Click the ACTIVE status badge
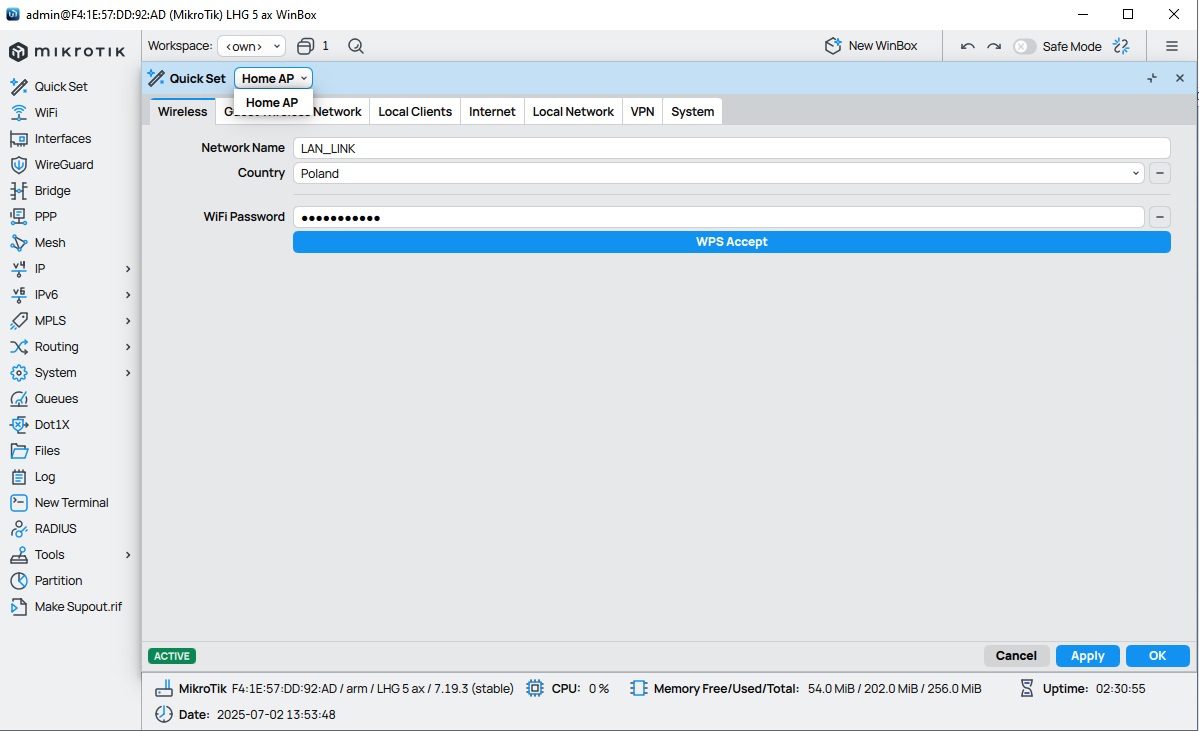1199x731 pixels. (172, 656)
